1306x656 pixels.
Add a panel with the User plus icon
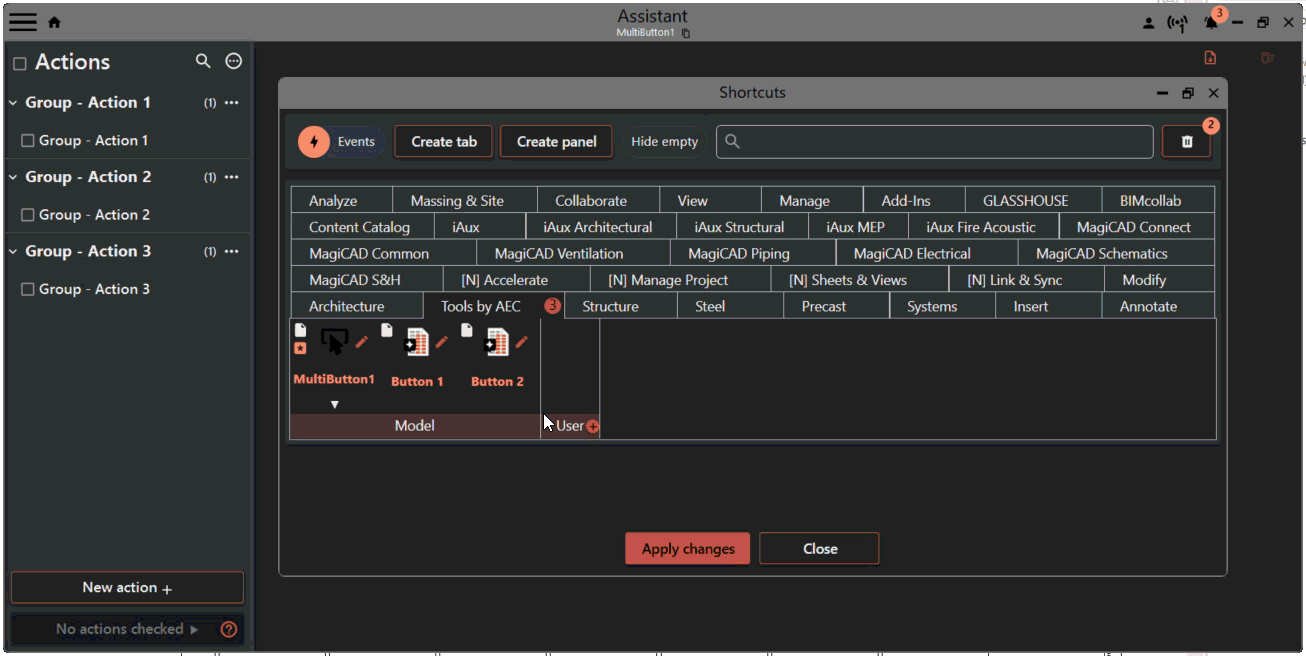pyautogui.click(x=593, y=427)
